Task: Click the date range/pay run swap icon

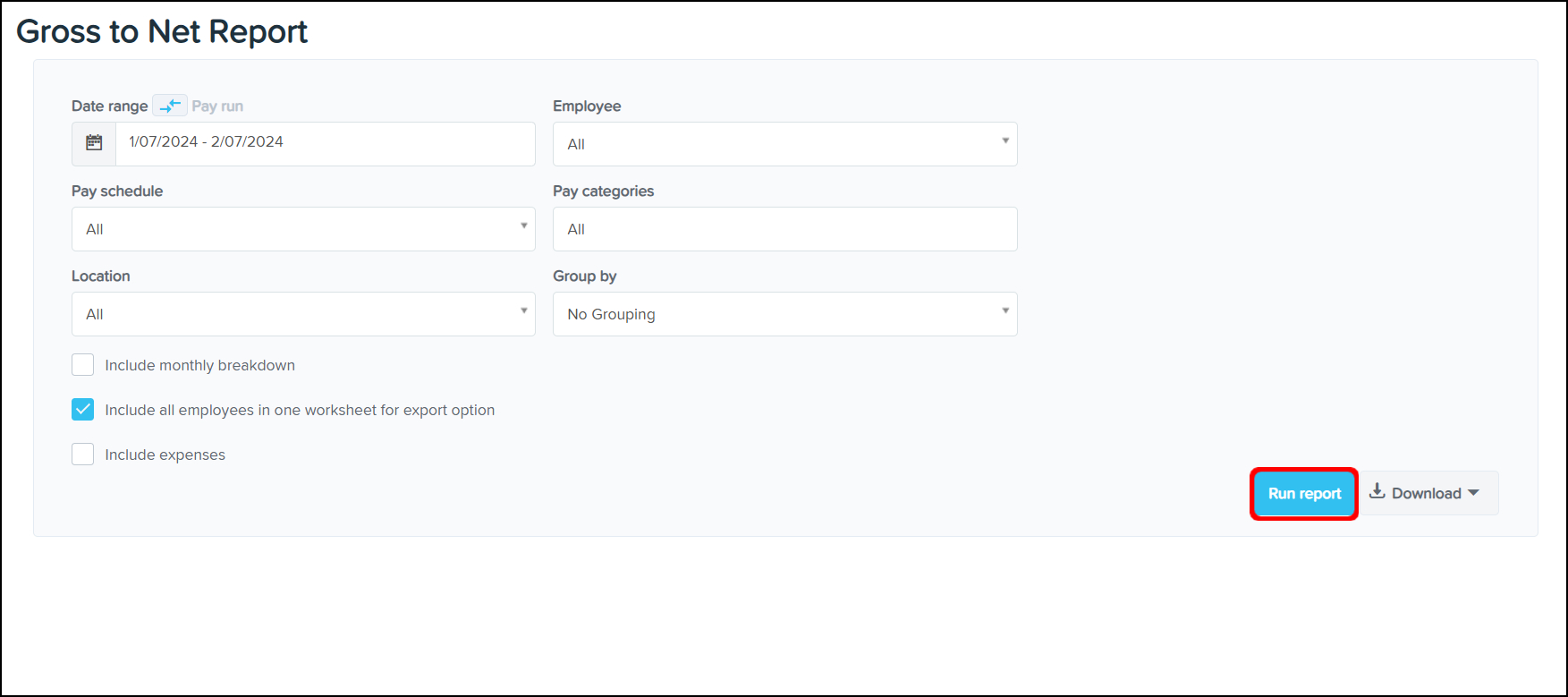Action: (x=170, y=106)
